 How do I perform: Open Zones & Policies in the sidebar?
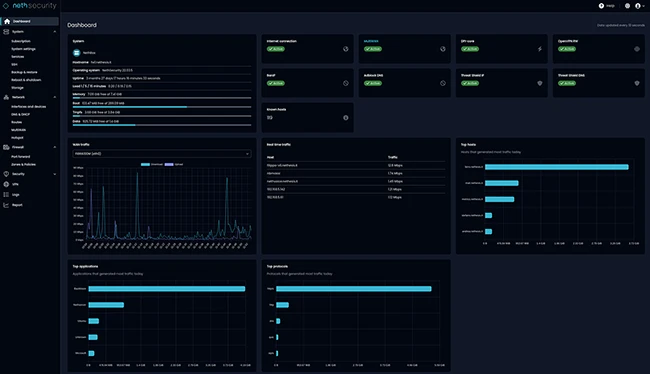(x=23, y=165)
